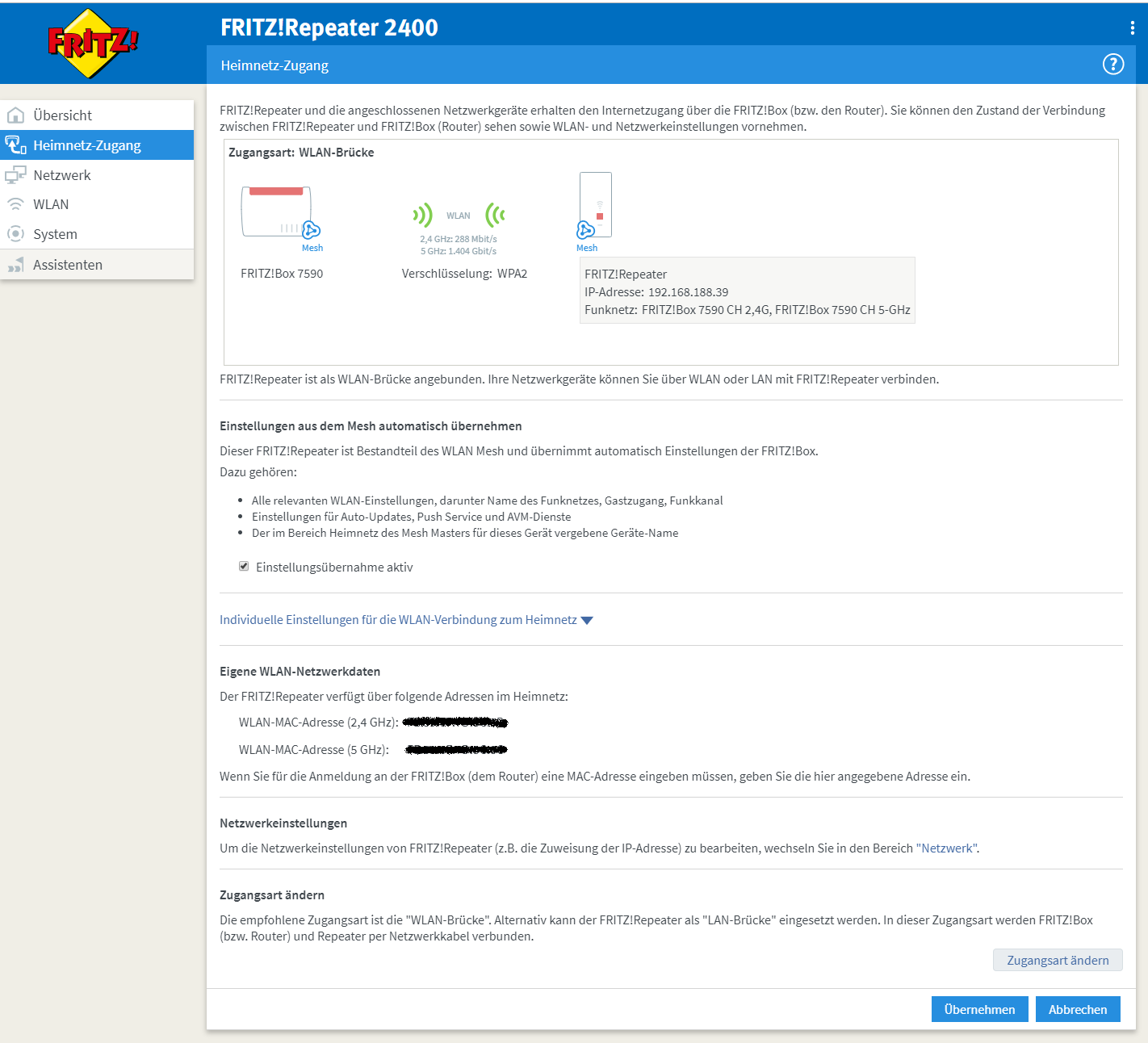Open the Übersicht menu item
Screen dimensions: 1148x1043
tap(97, 115)
